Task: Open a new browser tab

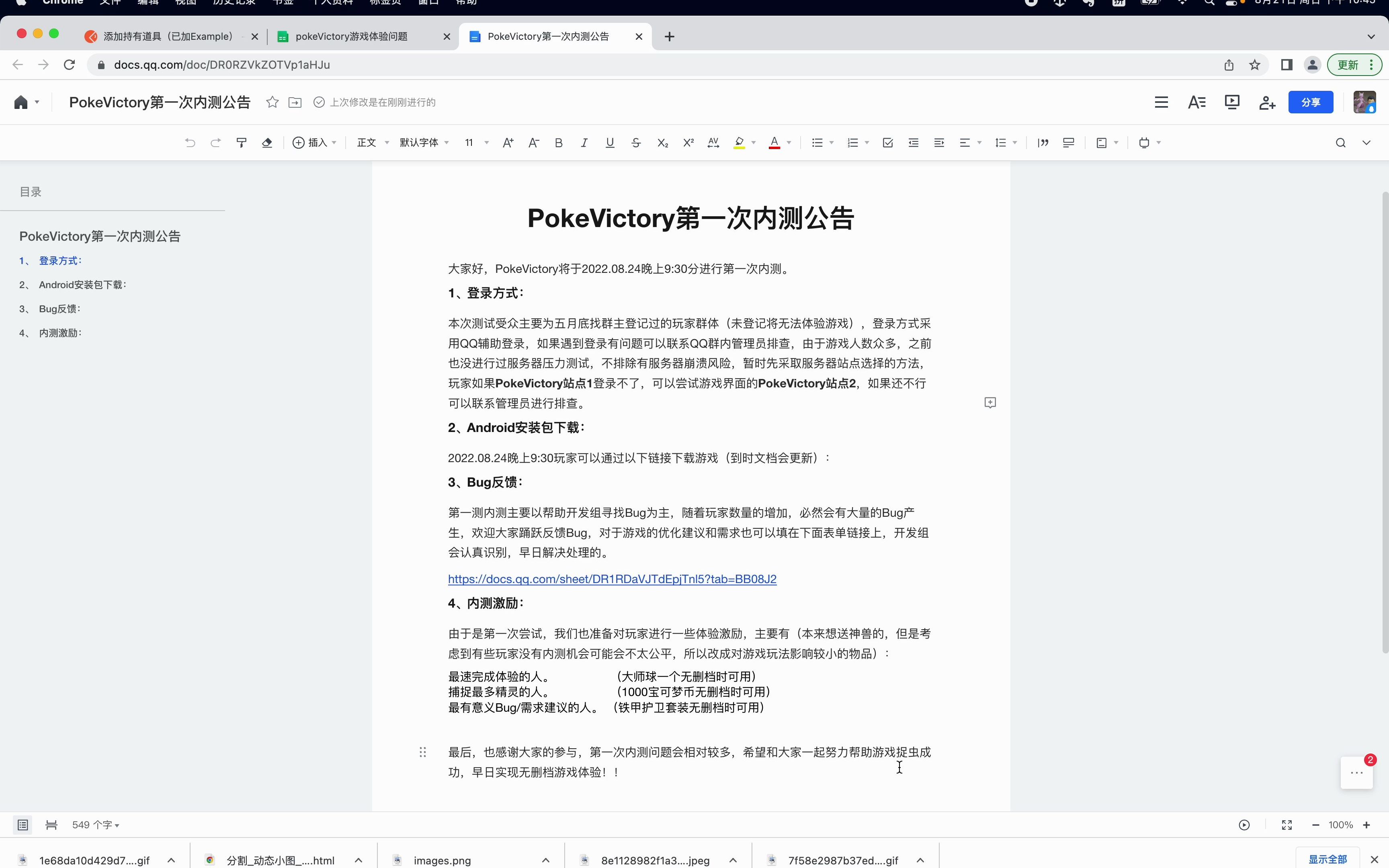Action: coord(669,37)
